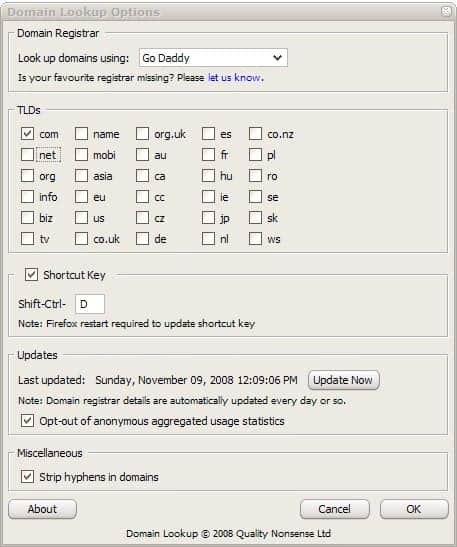Click the last updated date text

[196, 380]
